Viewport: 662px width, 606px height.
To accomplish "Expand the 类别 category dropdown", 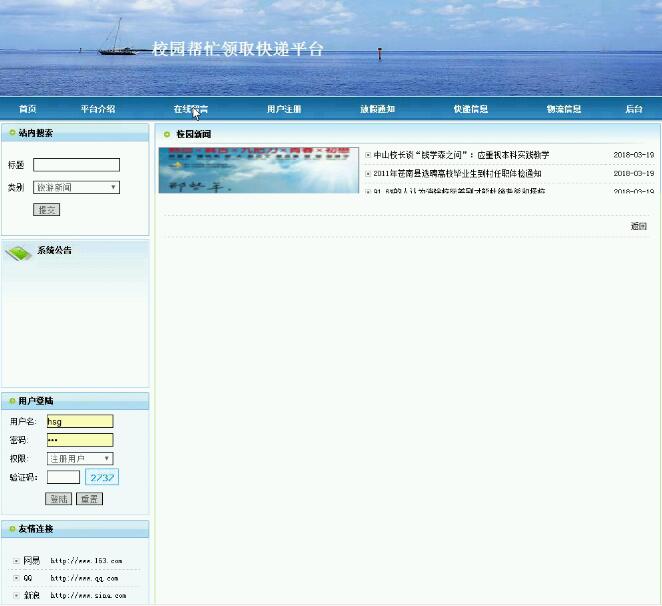I will tap(76, 187).
